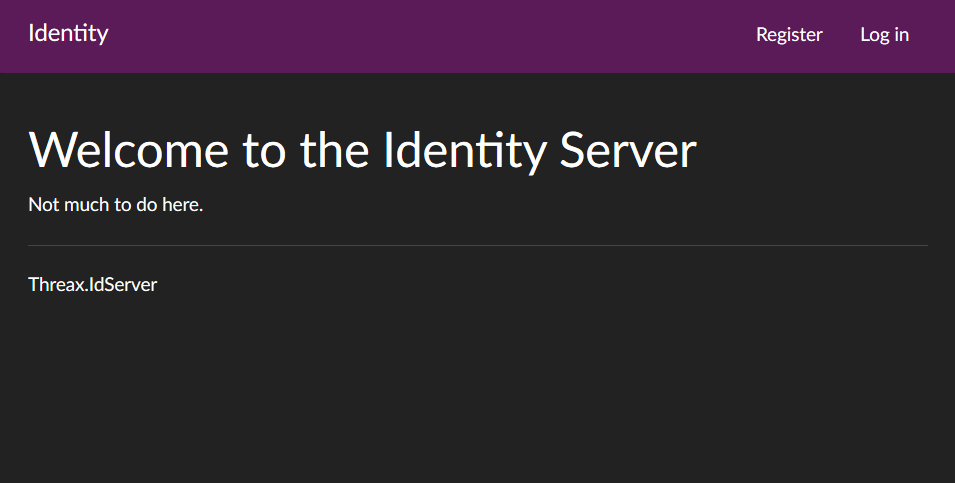
Task: Click the word "Welcome" in the heading
Action: pyautogui.click(x=129, y=151)
